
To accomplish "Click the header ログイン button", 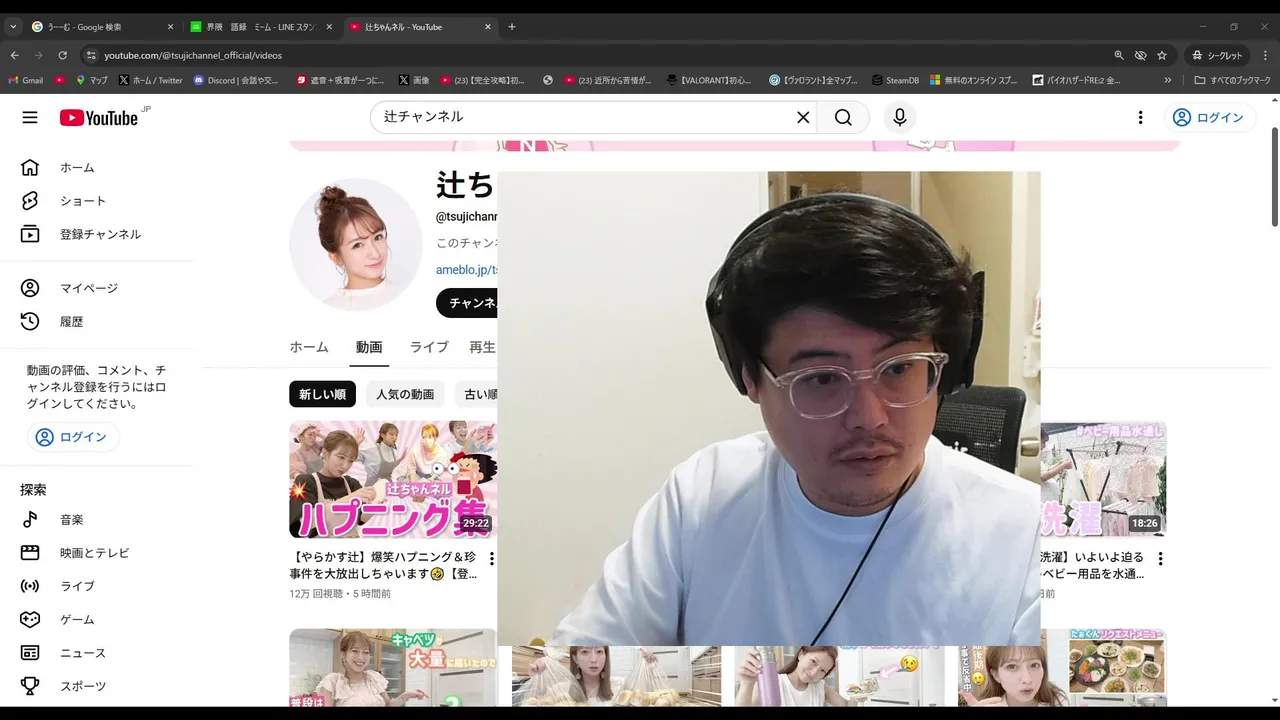I will point(1210,117).
